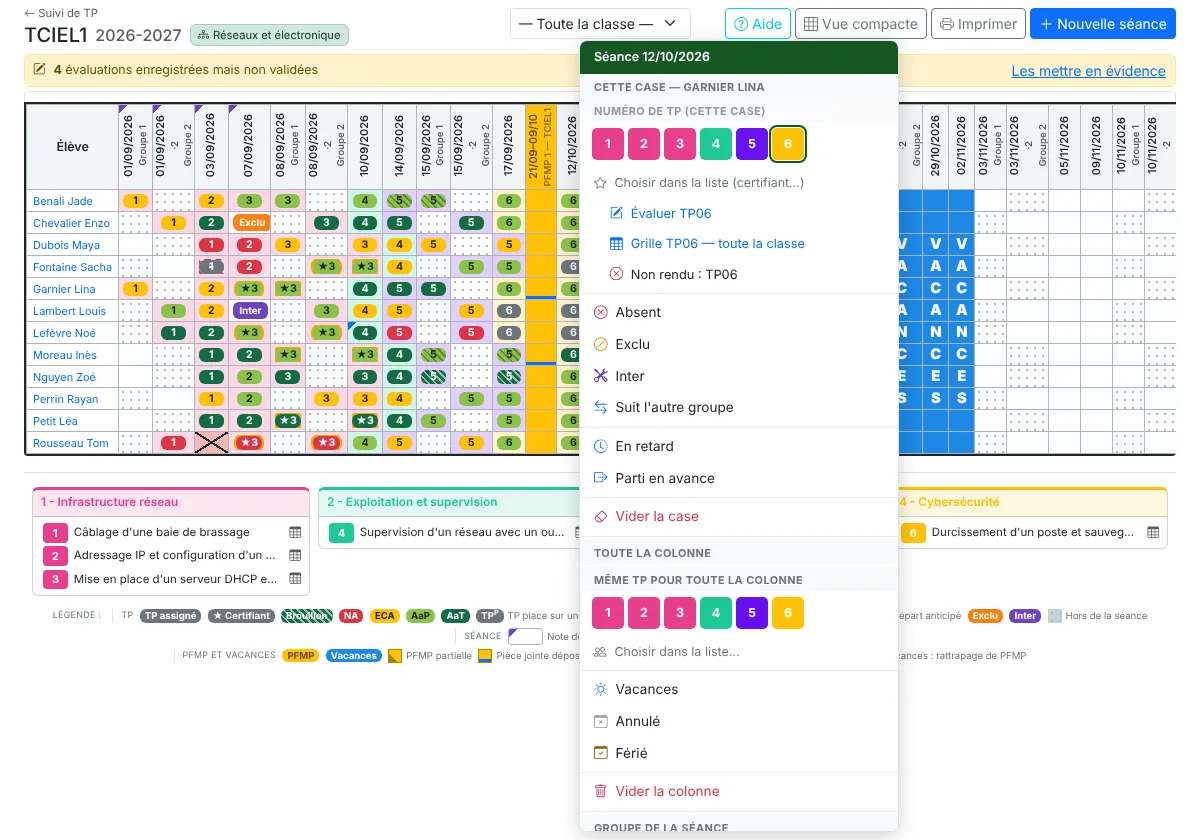Image resolution: width=1200 pixels, height=840 pixels.
Task: Choose Inter in the context menu
Action: [739, 376]
